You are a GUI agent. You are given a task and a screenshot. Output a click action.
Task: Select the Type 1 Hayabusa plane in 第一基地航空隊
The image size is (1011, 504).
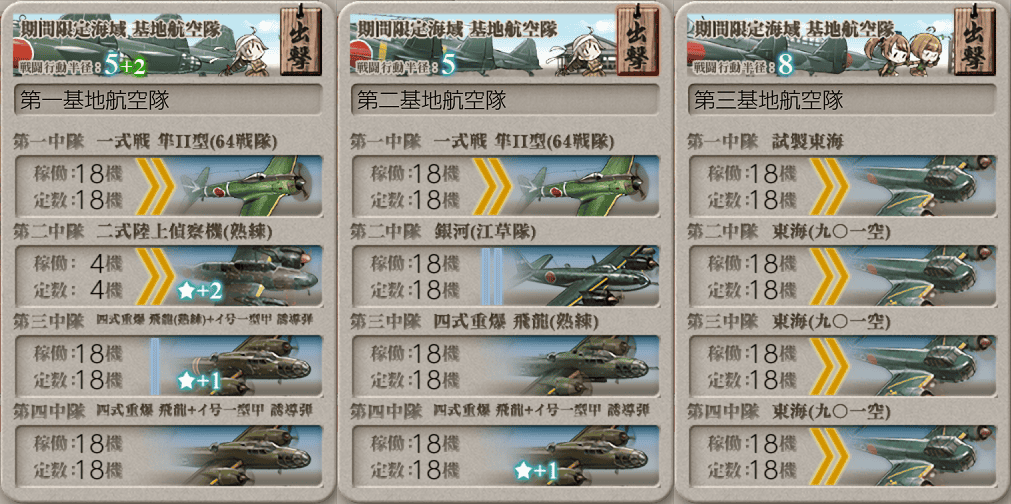click(x=251, y=186)
